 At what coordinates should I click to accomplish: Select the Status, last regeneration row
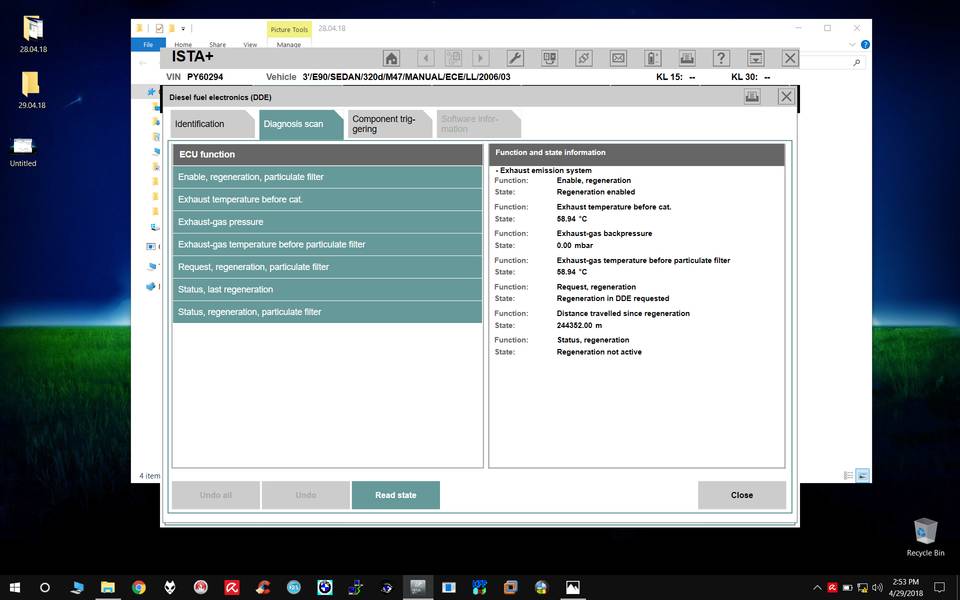tap(328, 290)
